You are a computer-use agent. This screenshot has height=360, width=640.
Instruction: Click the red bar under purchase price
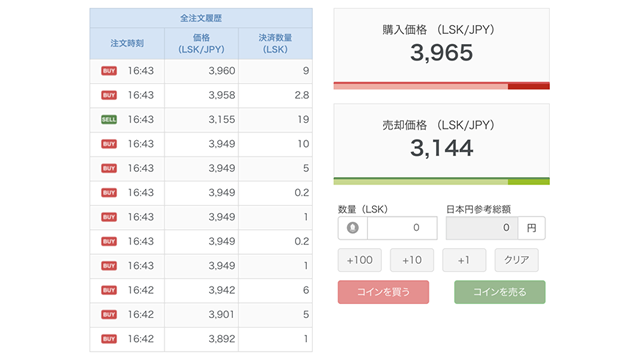point(442,86)
